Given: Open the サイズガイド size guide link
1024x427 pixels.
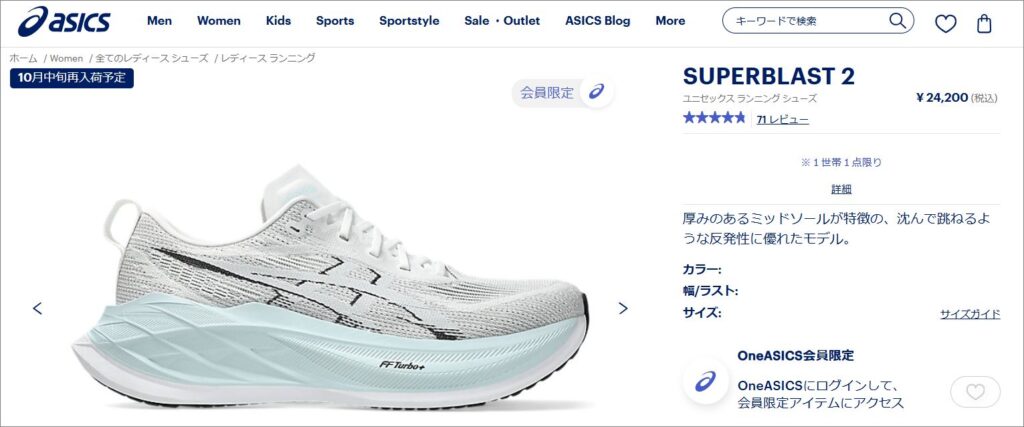Looking at the screenshot, I should 970,314.
